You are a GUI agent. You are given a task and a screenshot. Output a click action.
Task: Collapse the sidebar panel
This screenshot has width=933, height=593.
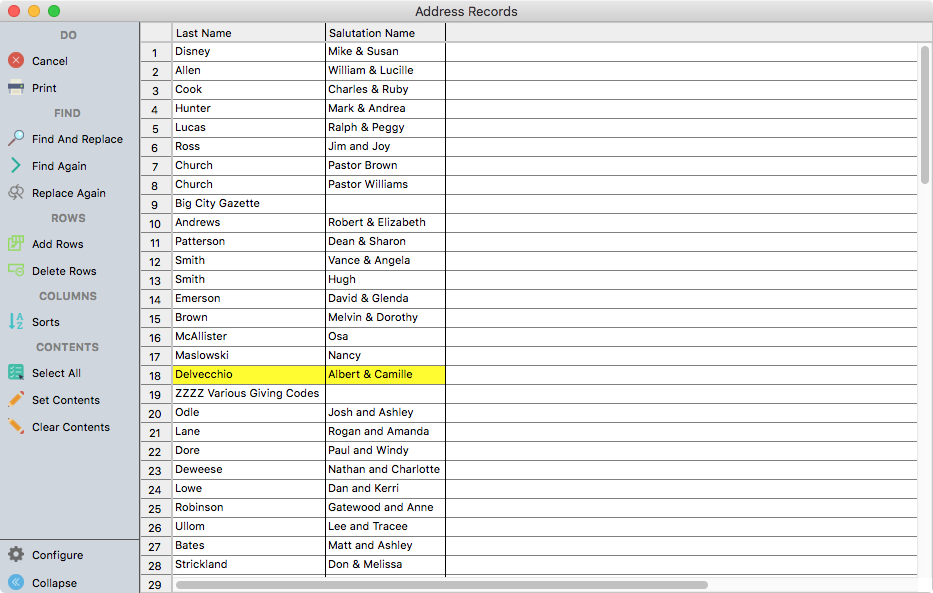[16, 583]
